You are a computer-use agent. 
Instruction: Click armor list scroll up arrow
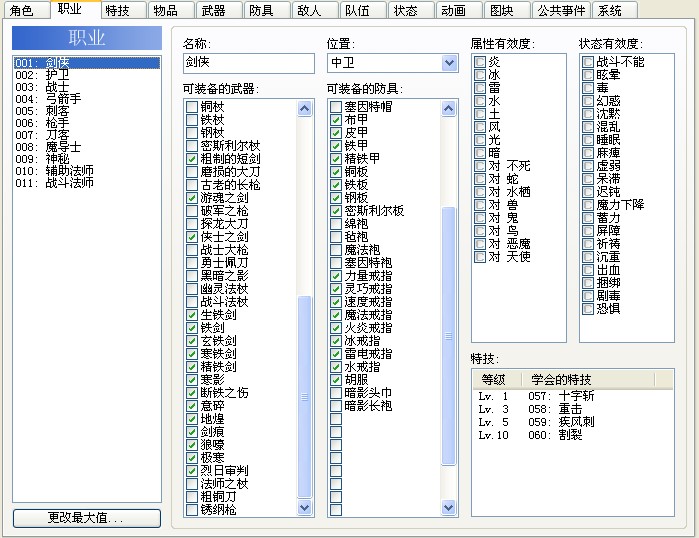pos(448,108)
